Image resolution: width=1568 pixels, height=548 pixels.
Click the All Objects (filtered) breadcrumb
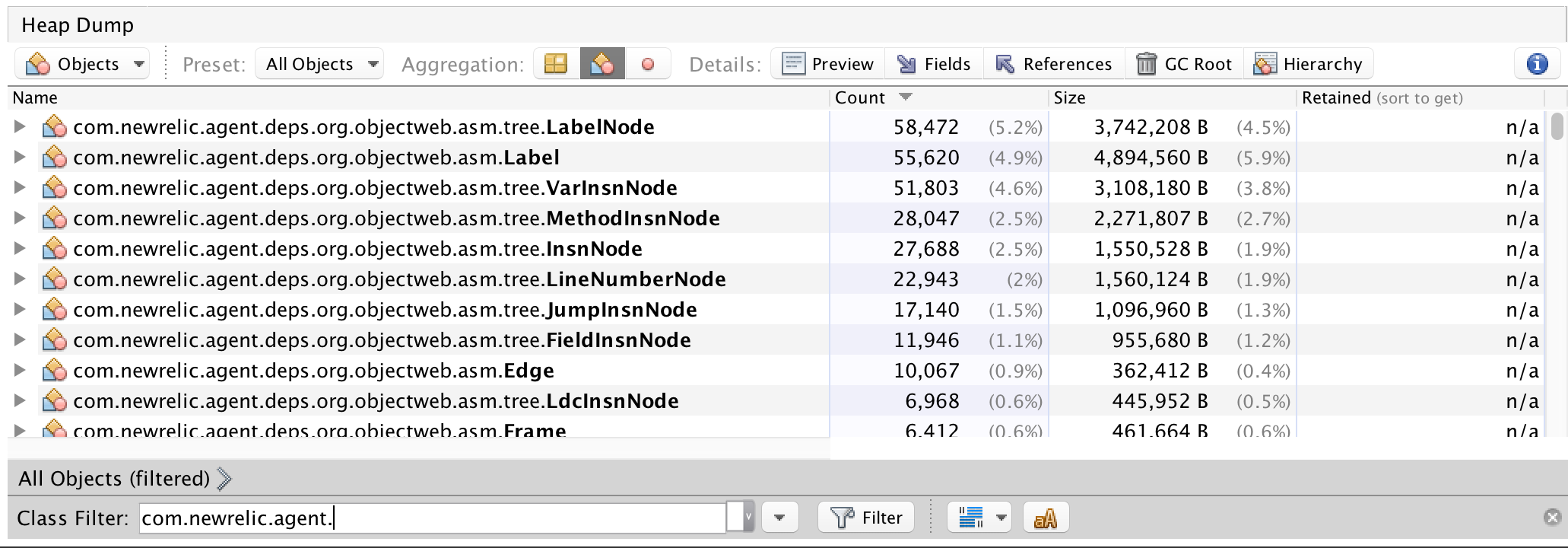coord(114,479)
